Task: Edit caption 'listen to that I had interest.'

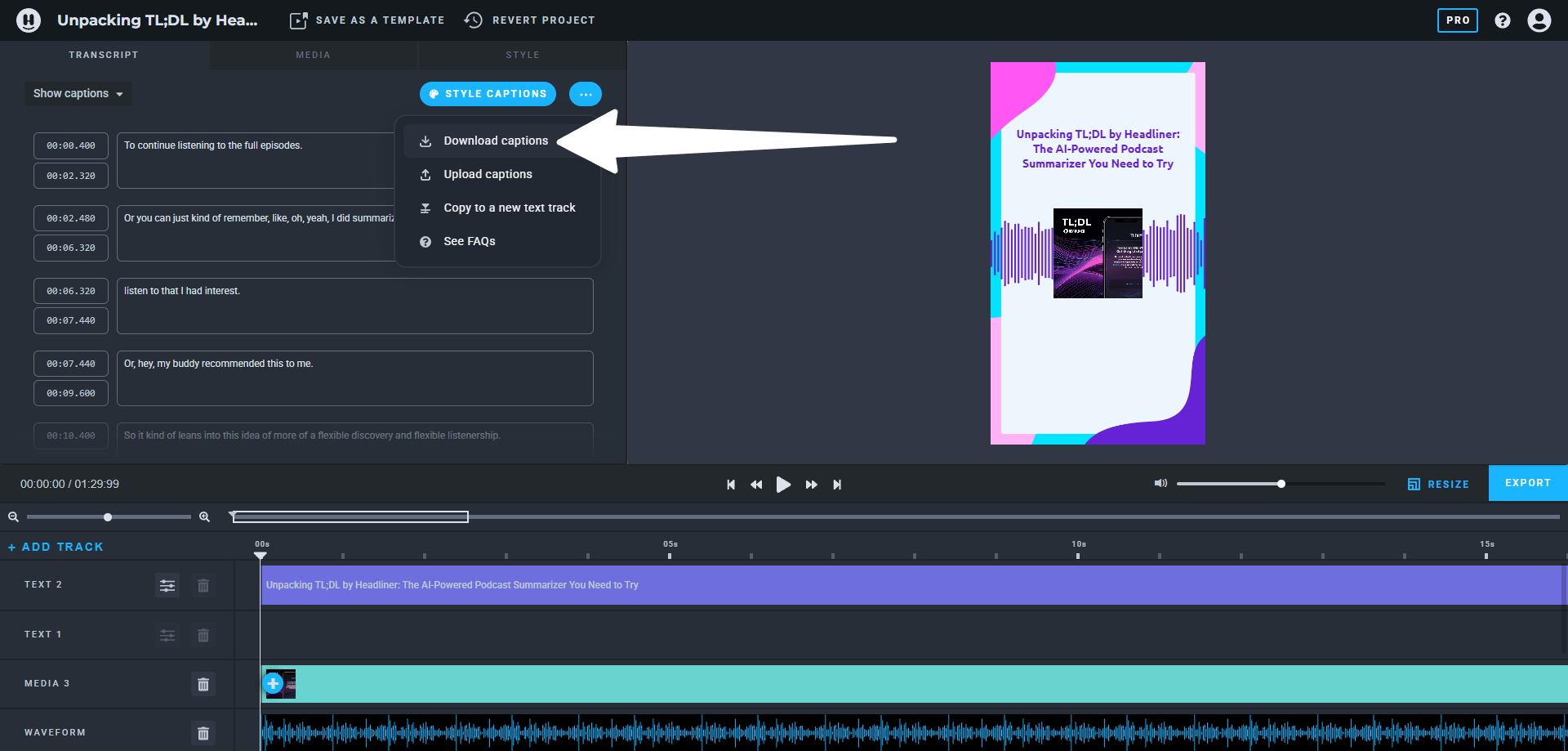Action: pos(355,306)
